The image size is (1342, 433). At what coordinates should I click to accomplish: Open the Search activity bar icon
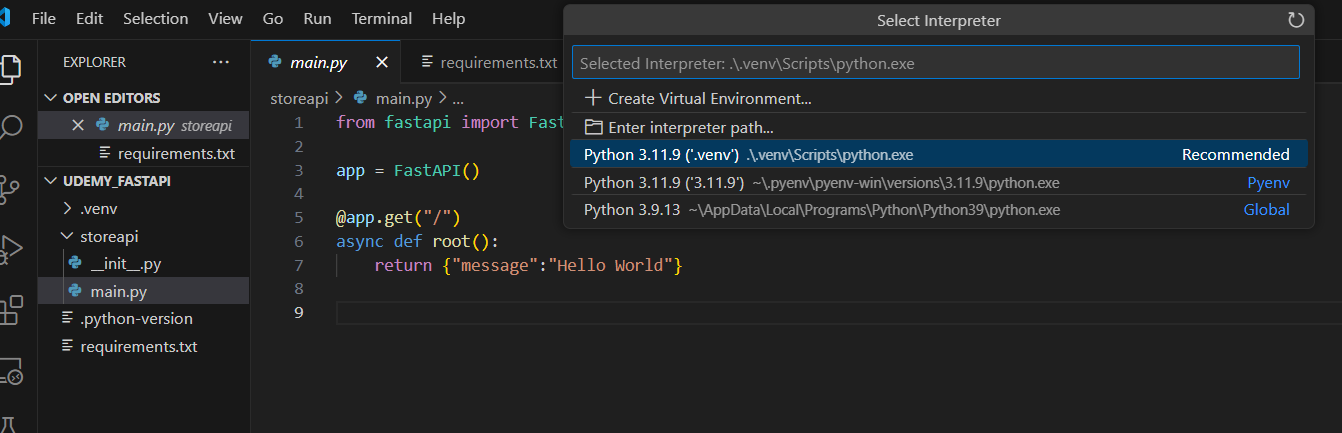10,127
